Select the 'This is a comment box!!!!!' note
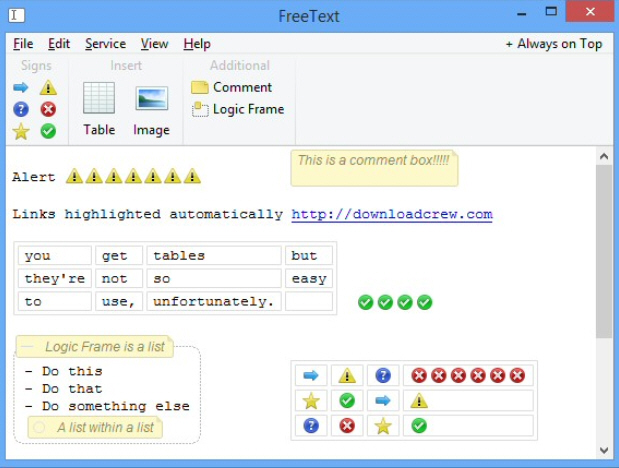The height and width of the screenshot is (468, 619). (374, 168)
